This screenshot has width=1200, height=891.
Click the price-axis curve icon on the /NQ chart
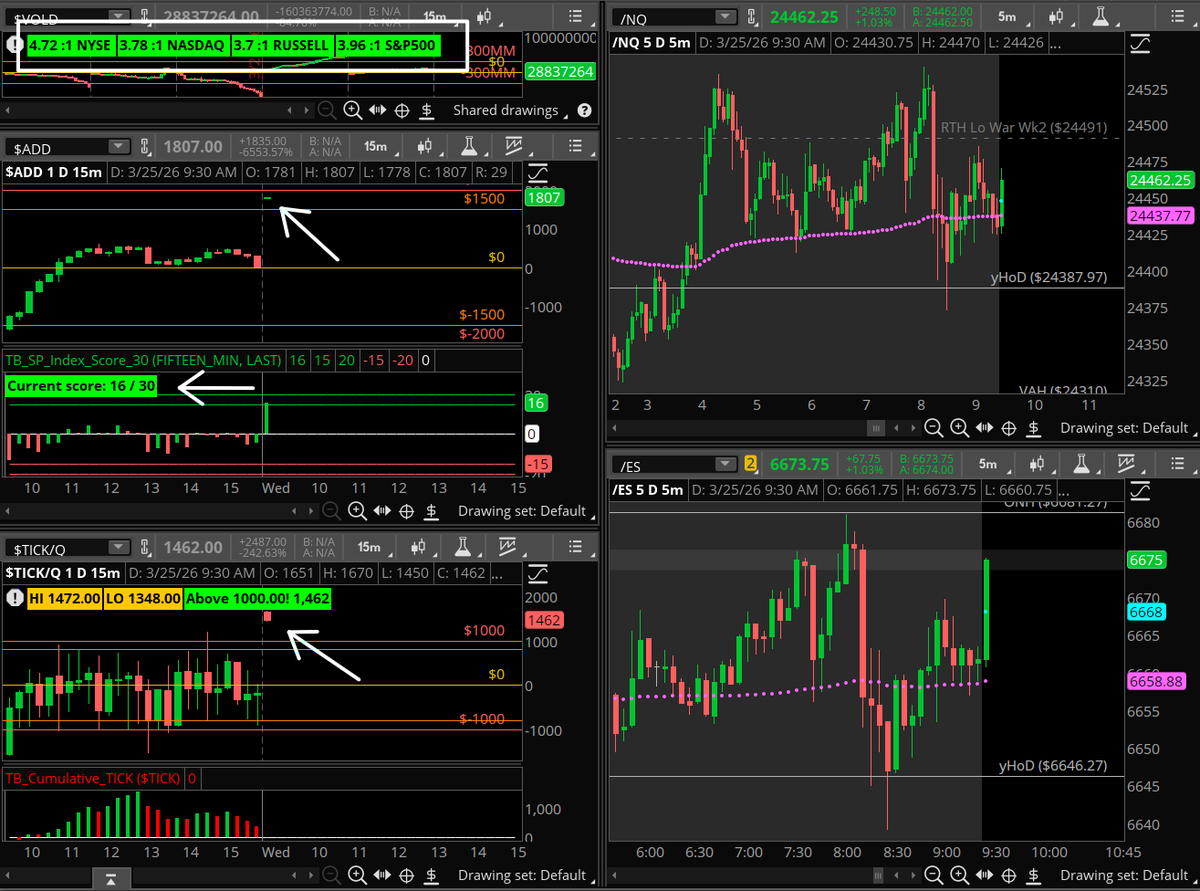[1140, 44]
